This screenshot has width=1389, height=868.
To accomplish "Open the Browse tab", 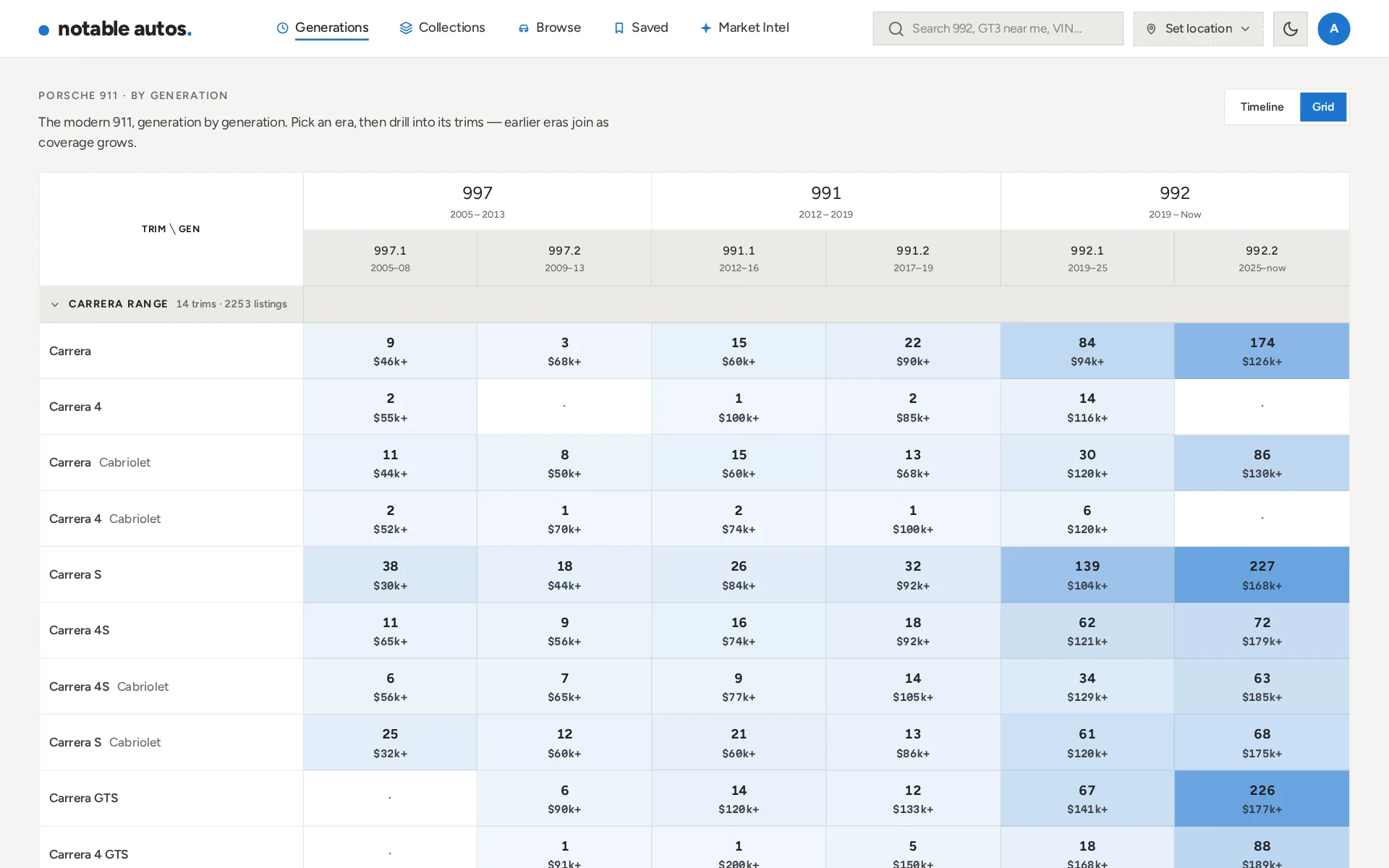I will click(x=549, y=28).
